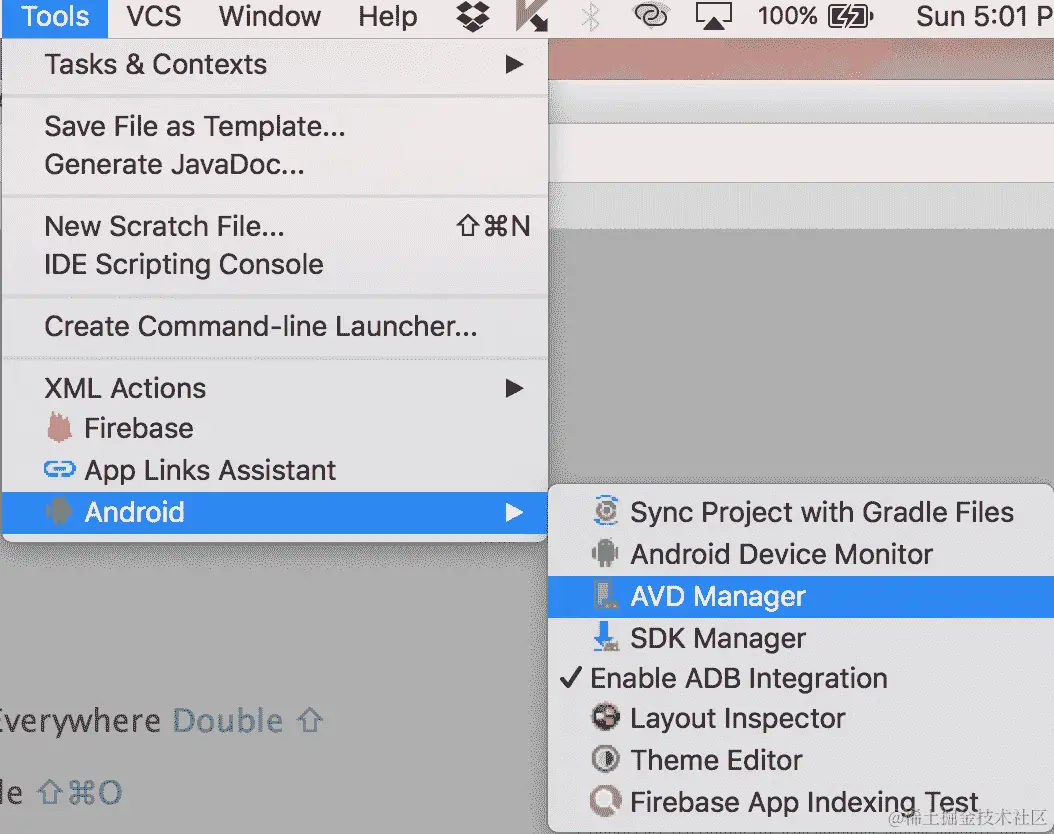1054x834 pixels.
Task: Open IDE Scripting Console
Action: (275, 265)
